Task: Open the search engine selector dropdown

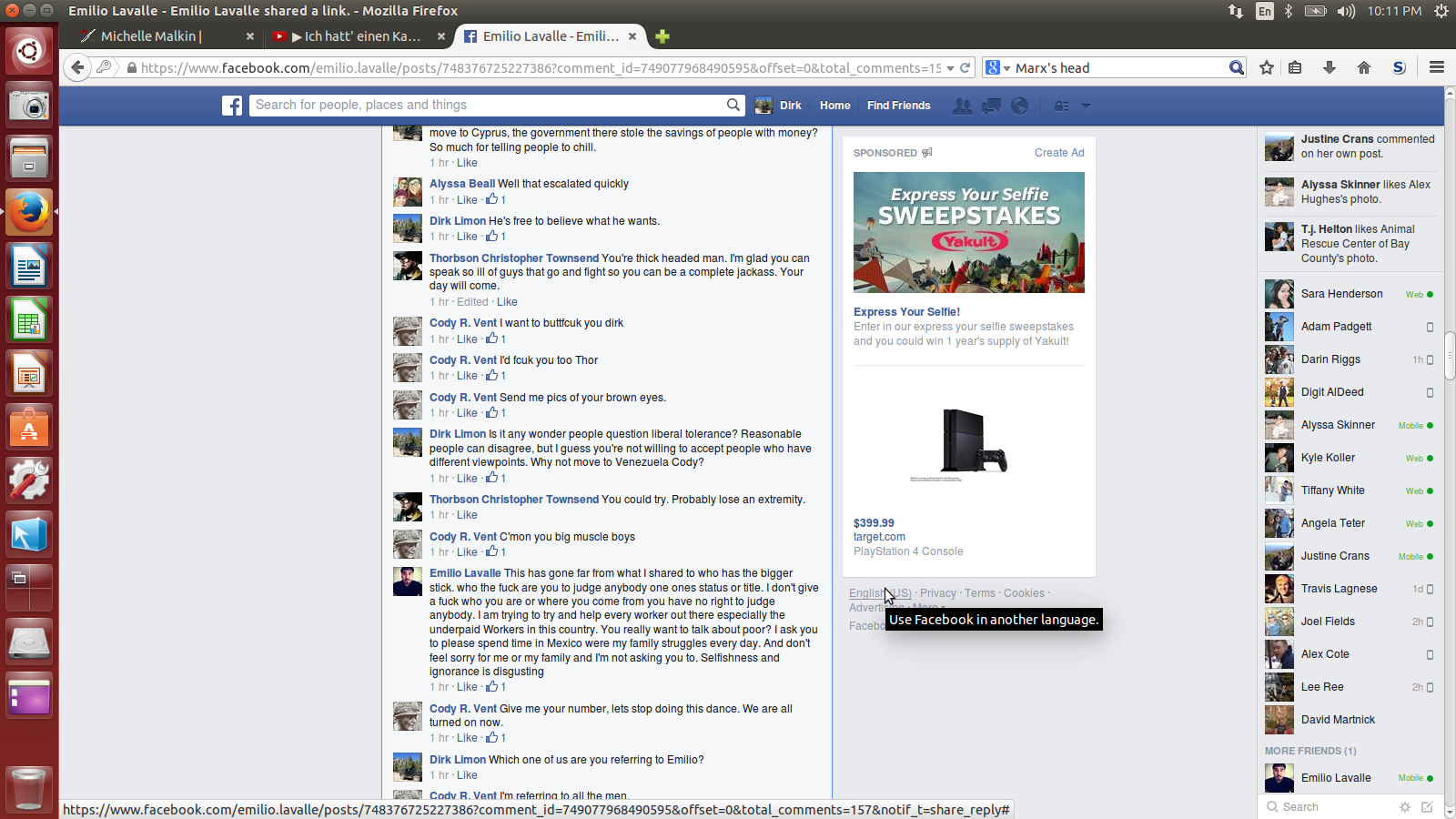Action: point(998,68)
